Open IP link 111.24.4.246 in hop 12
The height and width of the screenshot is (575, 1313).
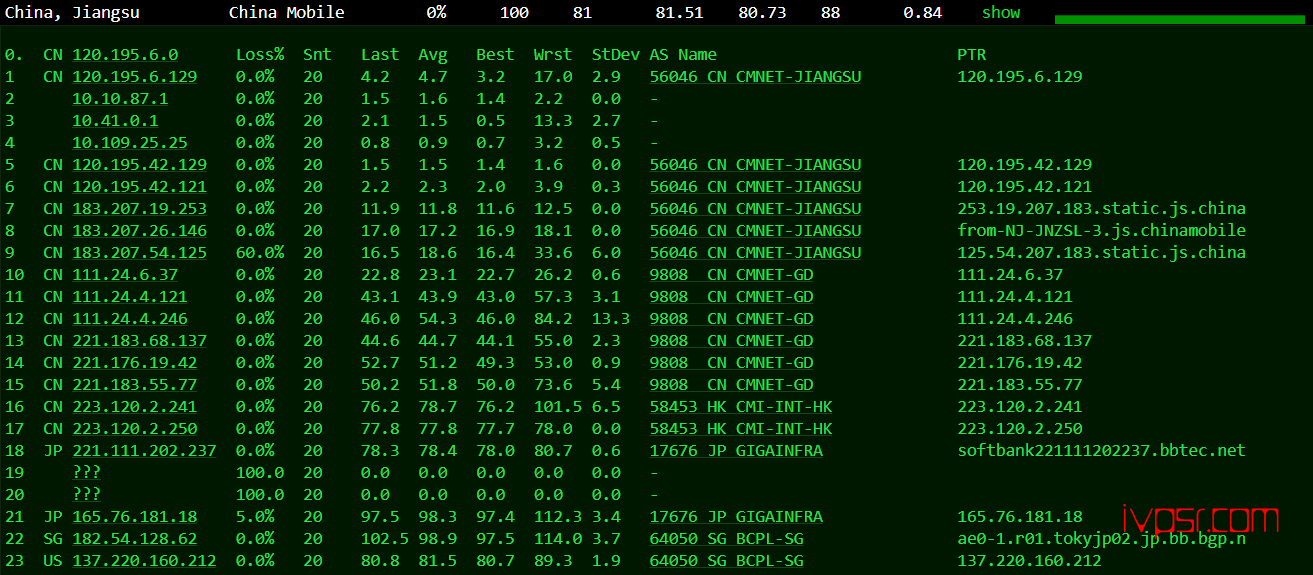(130, 319)
